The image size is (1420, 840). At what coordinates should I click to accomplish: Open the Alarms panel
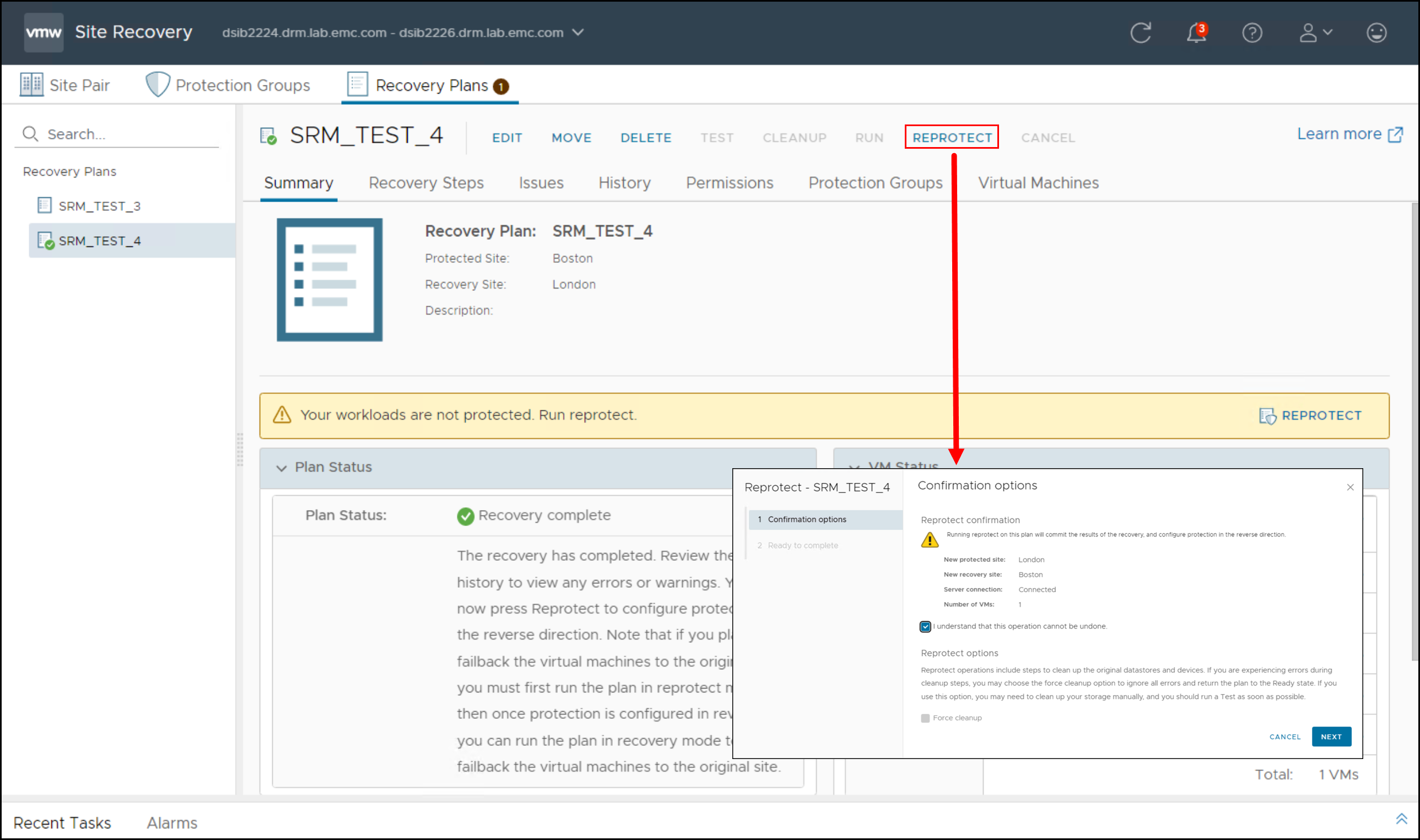click(x=172, y=822)
